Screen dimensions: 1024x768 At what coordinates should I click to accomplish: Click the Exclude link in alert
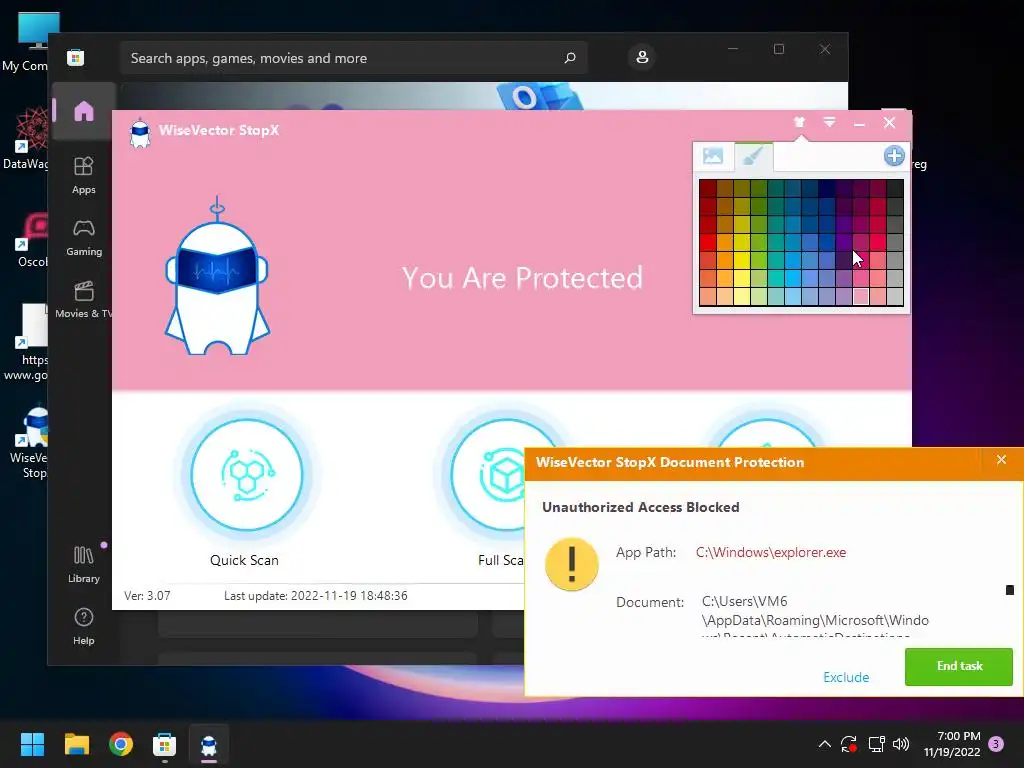[x=846, y=677]
